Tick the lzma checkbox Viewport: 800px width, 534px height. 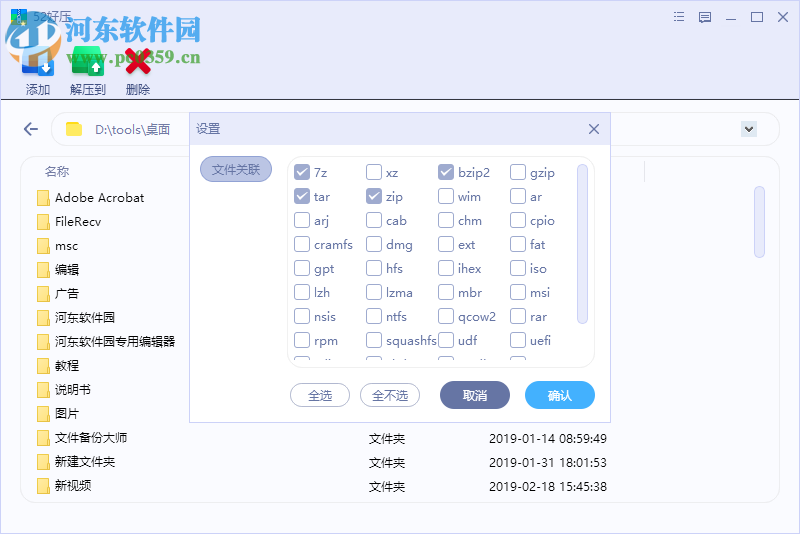374,292
